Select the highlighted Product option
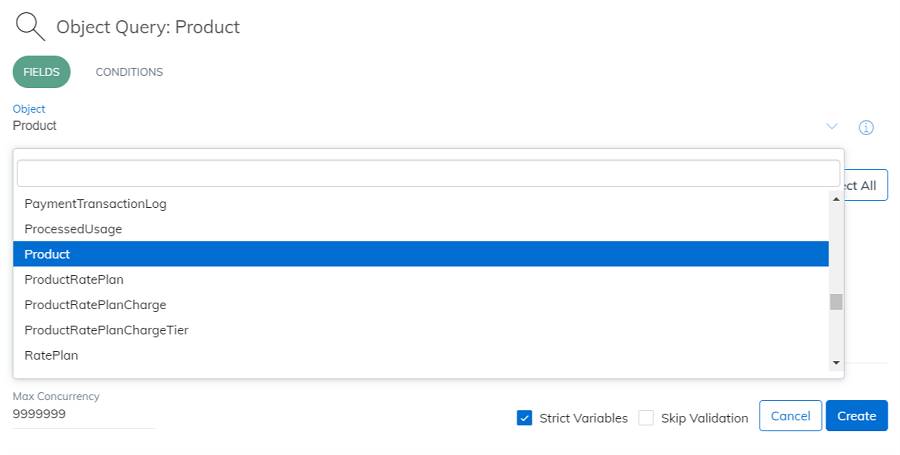 point(421,254)
